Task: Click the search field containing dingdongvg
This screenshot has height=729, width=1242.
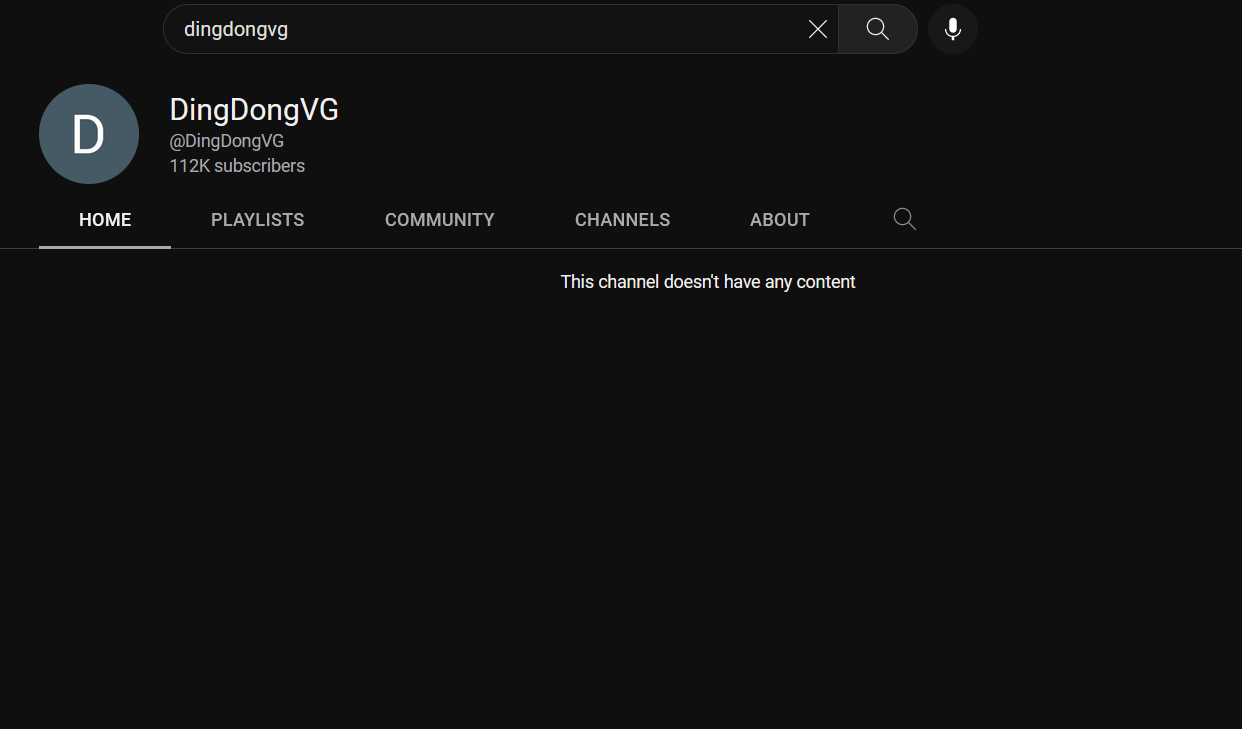Action: tap(500, 29)
